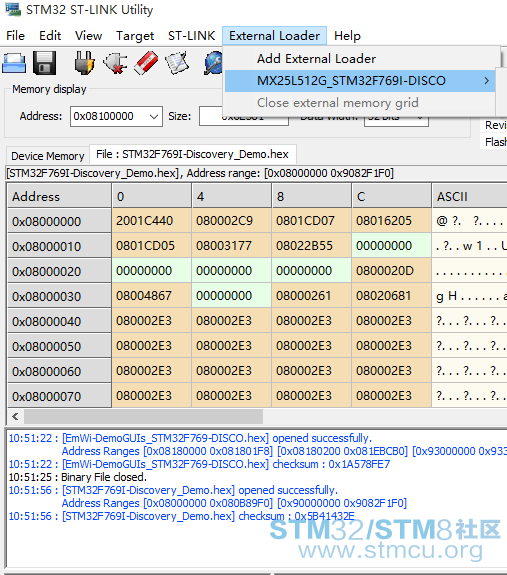
Task: Click cell value 2001C440
Action: click(x=151, y=221)
